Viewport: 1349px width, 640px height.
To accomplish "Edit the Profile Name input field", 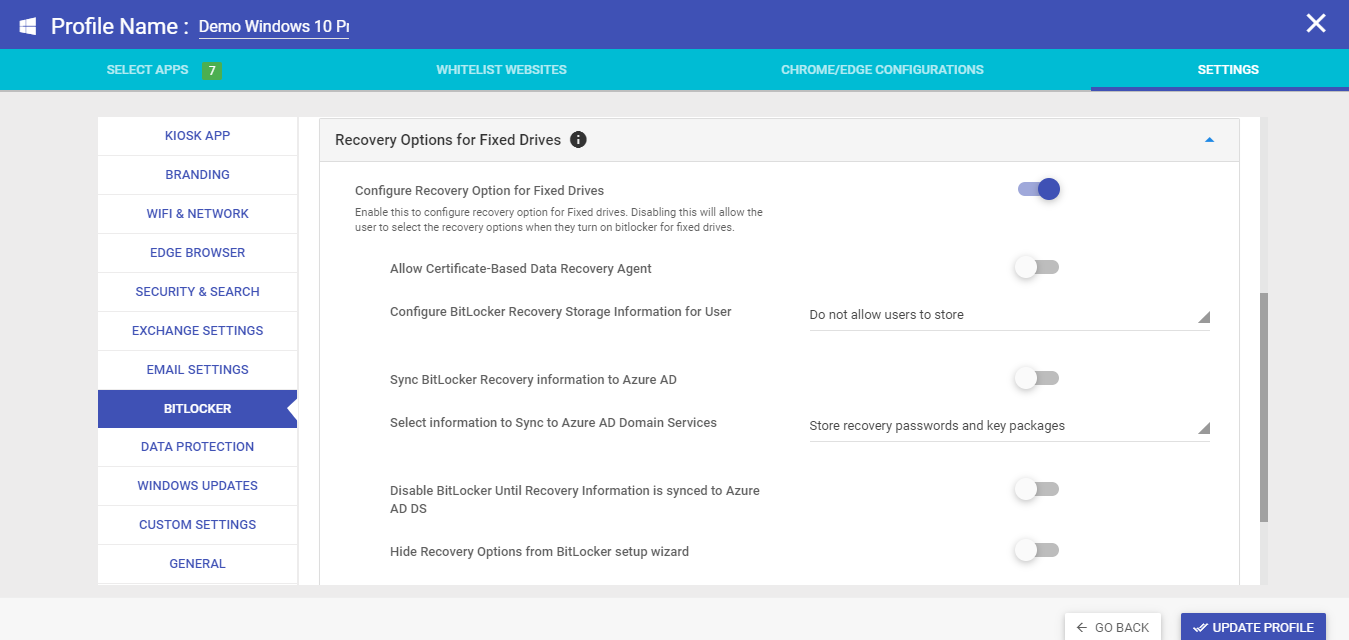I will (x=274, y=27).
